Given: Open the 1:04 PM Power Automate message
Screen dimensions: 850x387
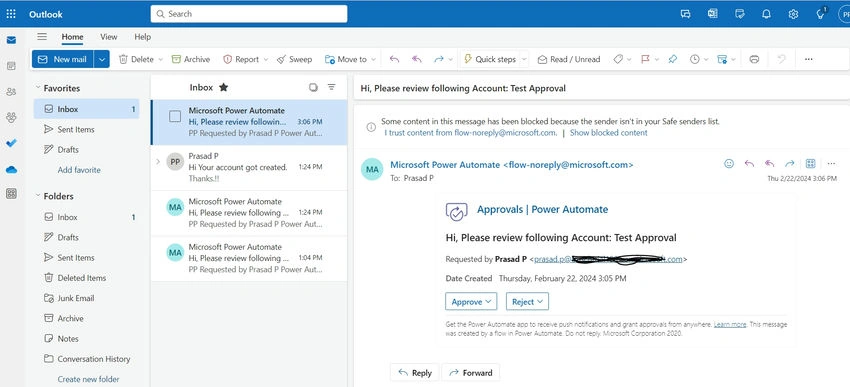Looking at the screenshot, I should 249,259.
